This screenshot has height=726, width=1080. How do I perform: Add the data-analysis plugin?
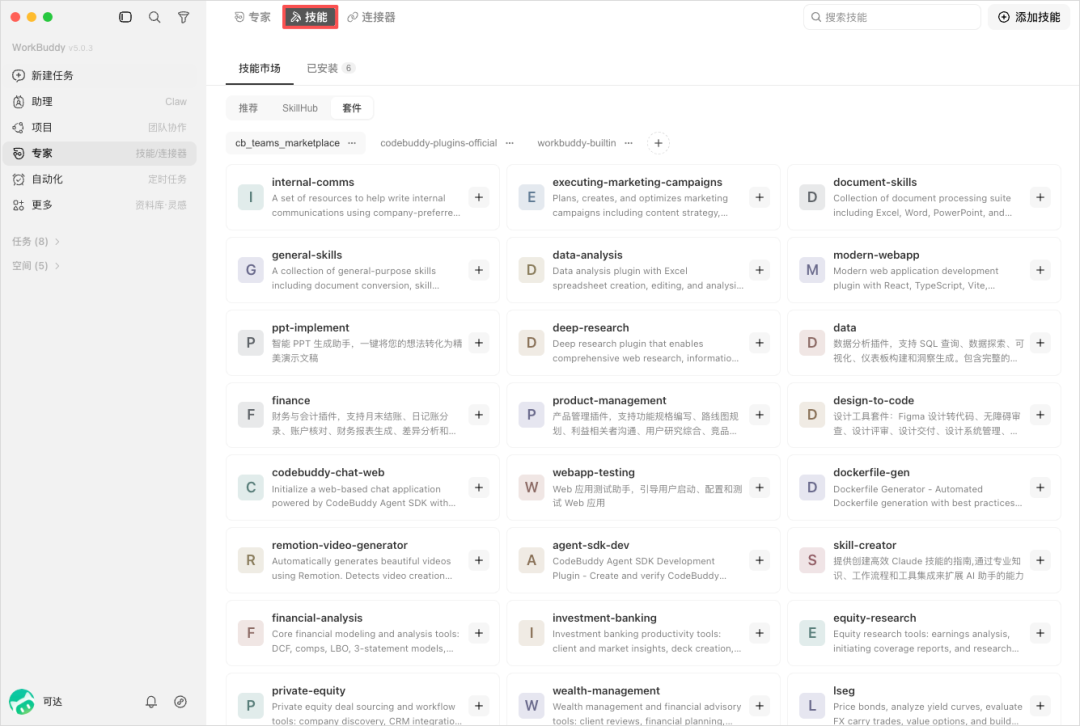[759, 270]
